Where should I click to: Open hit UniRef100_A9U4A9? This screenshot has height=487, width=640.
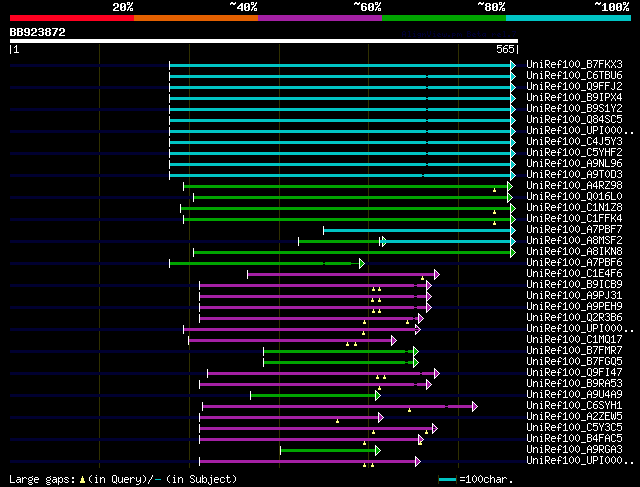click(x=574, y=395)
